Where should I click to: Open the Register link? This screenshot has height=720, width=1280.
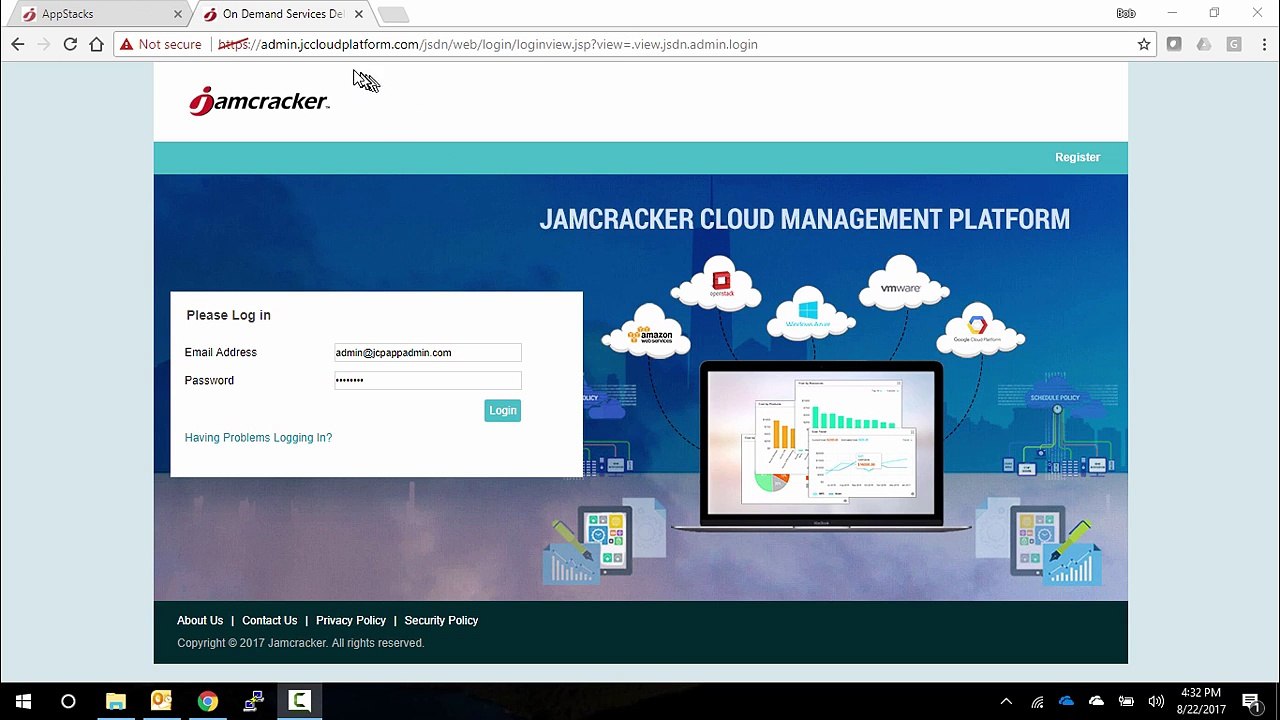1077,157
